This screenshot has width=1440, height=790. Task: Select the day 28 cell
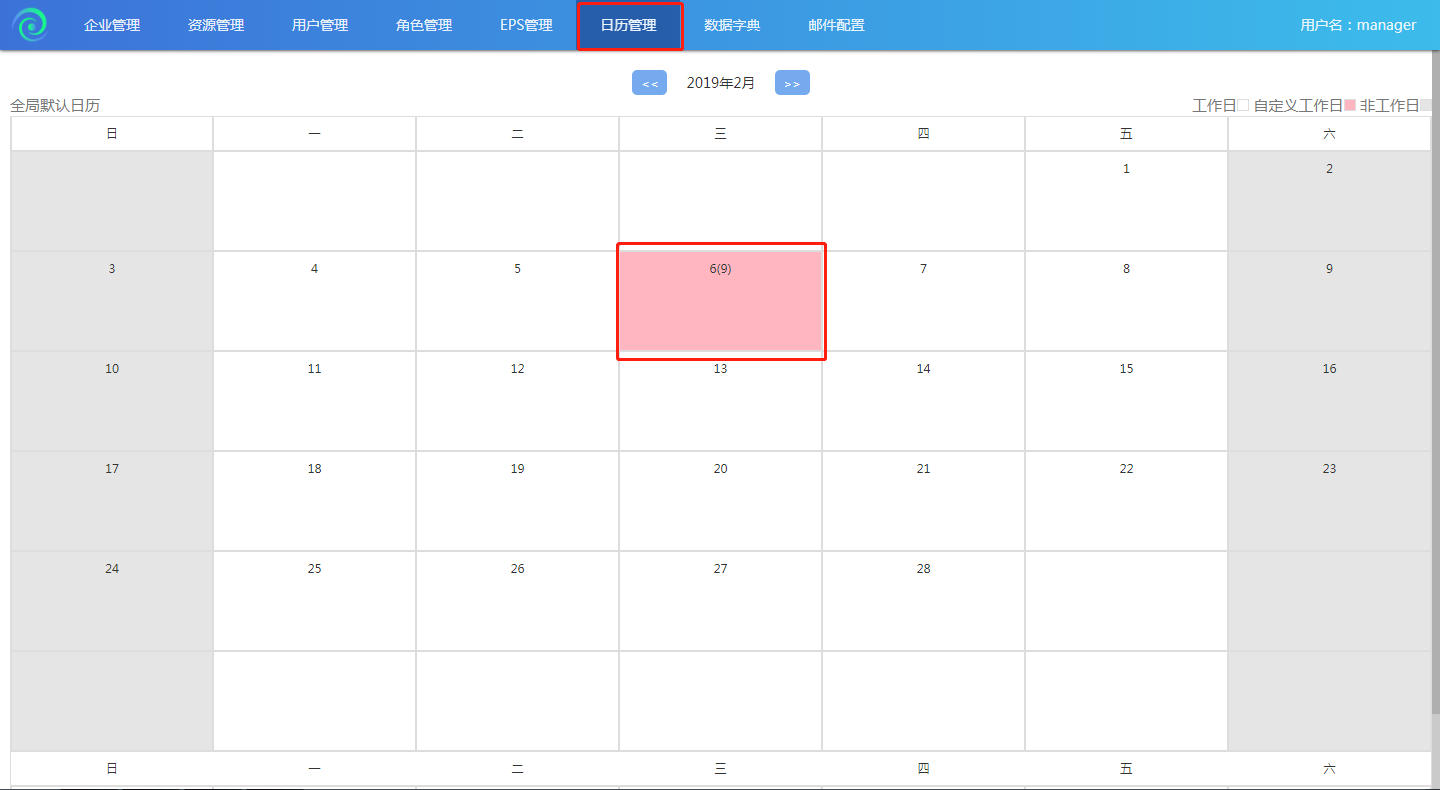(x=923, y=601)
